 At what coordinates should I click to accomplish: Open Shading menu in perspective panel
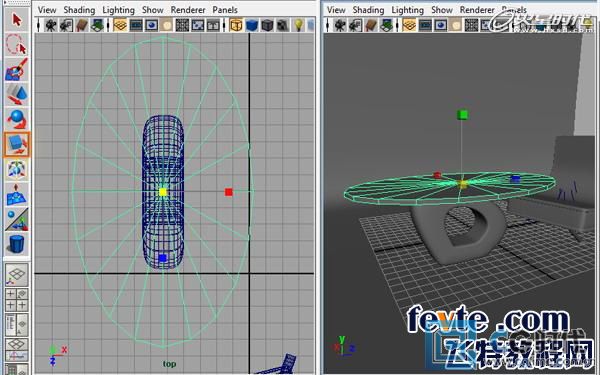(368, 10)
